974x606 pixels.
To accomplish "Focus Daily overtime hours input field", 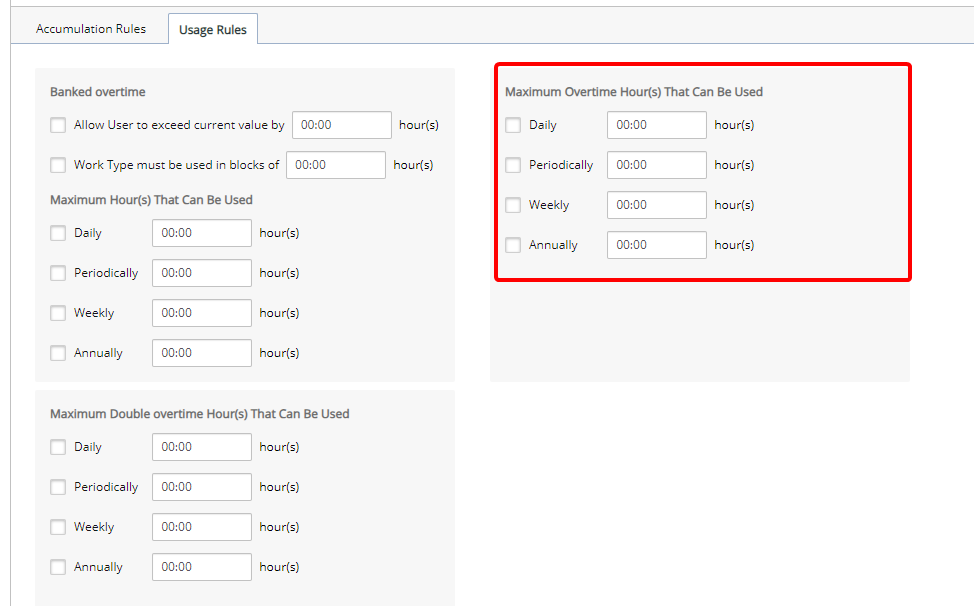I will click(657, 125).
